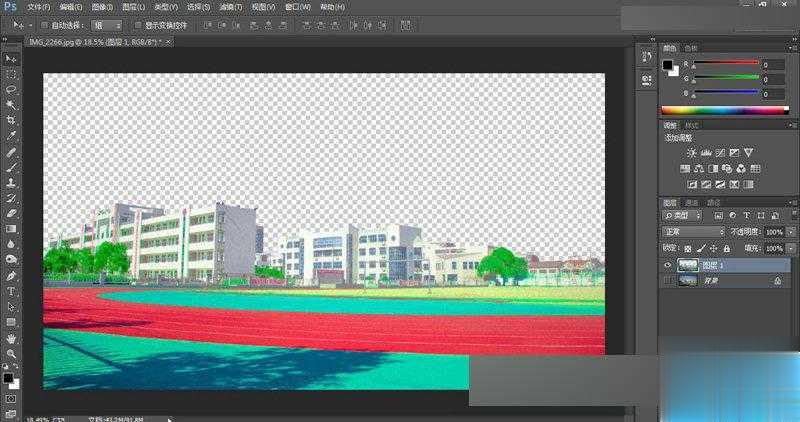The width and height of the screenshot is (800, 422).
Task: Expand the toolbox double-arrow
Action: pos(5,39)
